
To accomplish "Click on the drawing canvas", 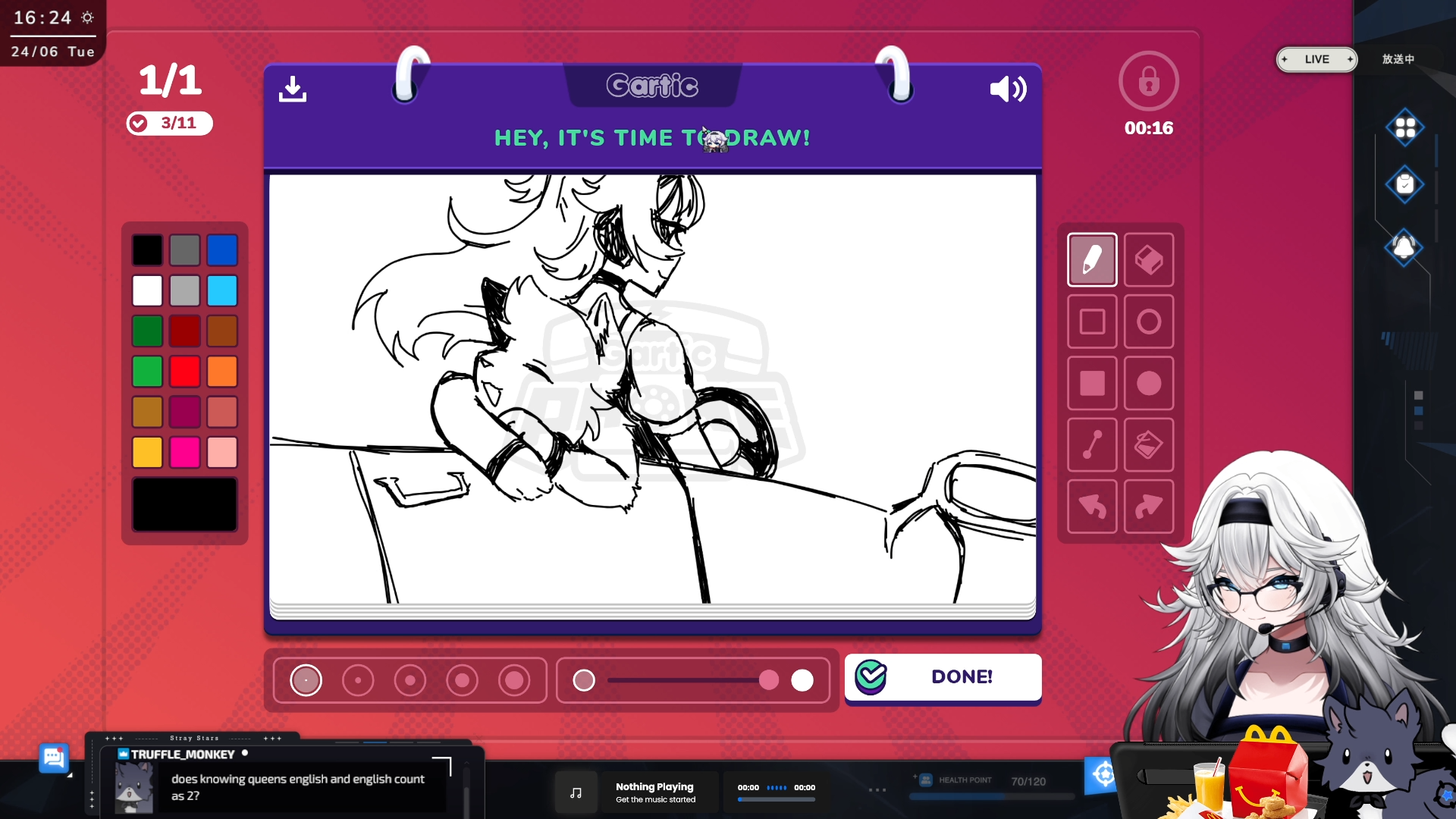I will (x=653, y=389).
